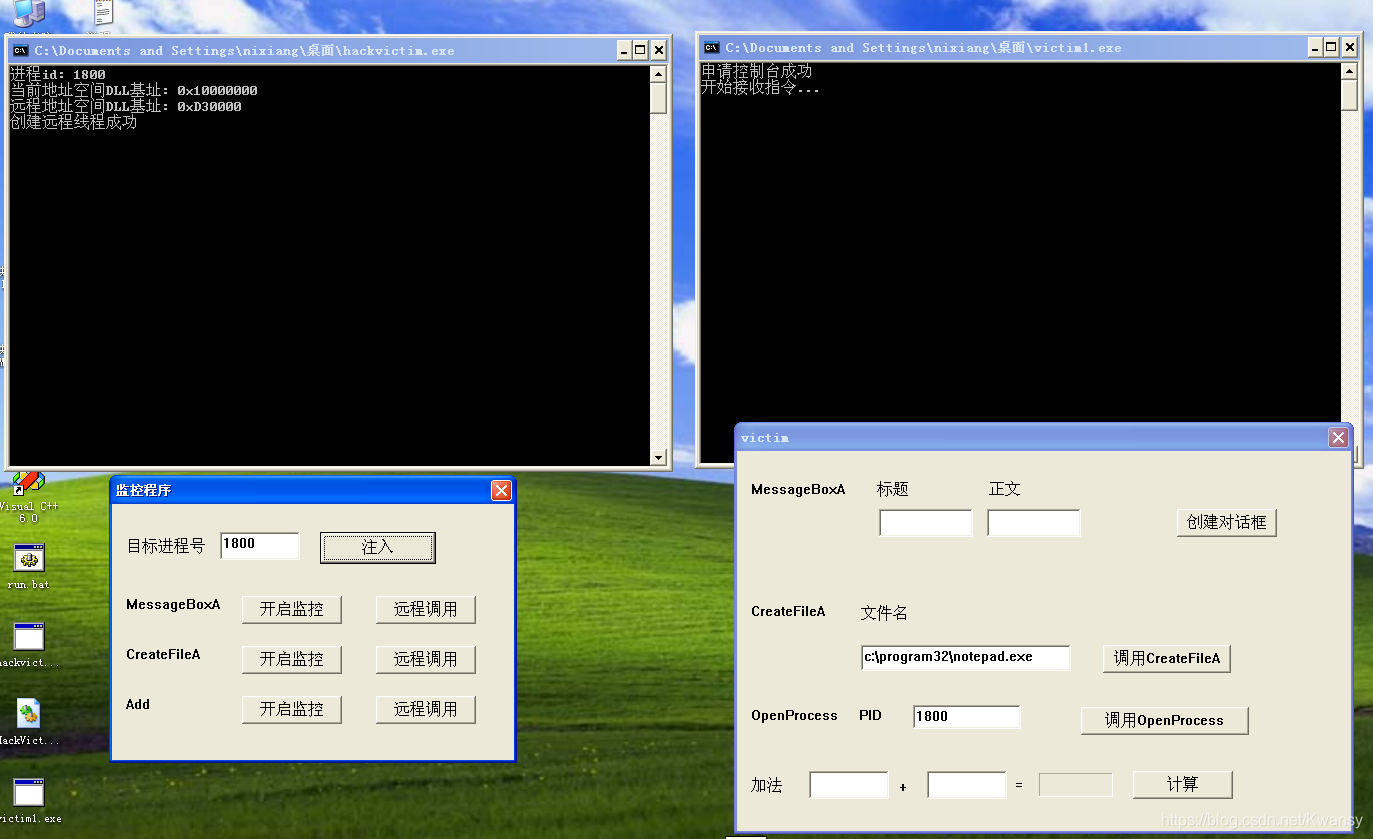Viewport: 1373px width, 839px height.
Task: Close the 监控程序 window
Action: 501,490
